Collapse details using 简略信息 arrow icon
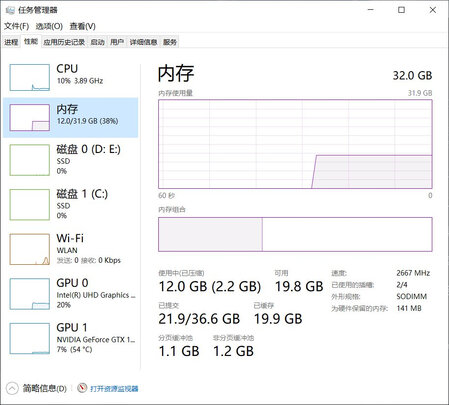 [12, 388]
